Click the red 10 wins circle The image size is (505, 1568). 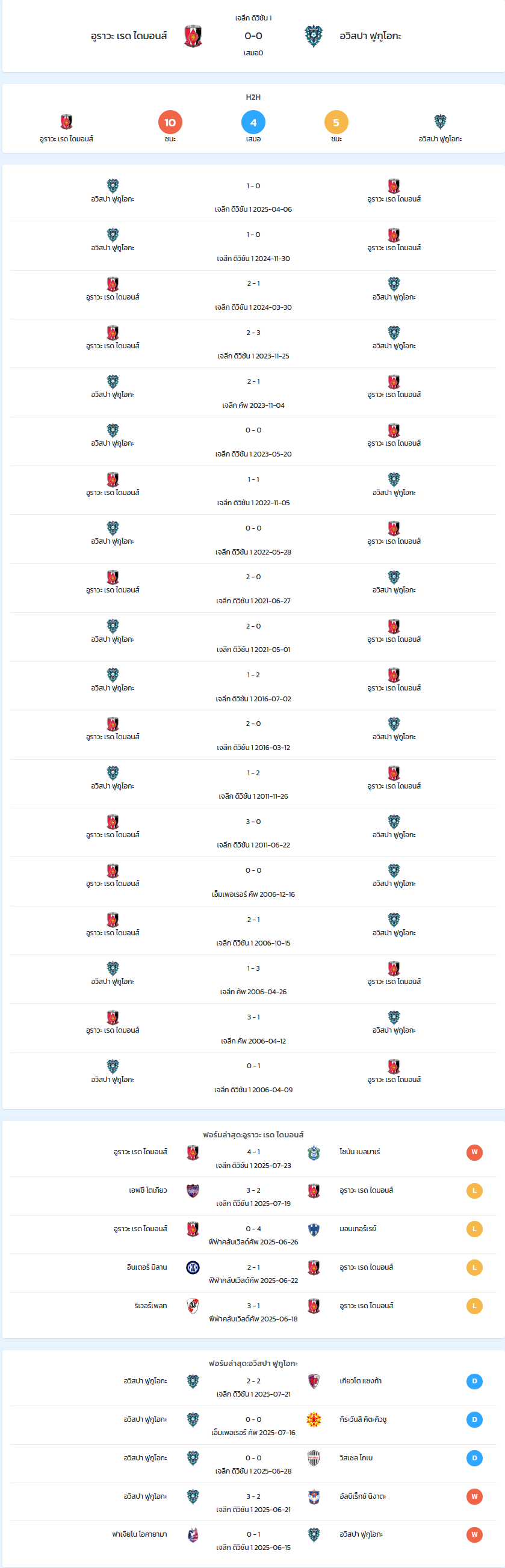pyautogui.click(x=170, y=122)
